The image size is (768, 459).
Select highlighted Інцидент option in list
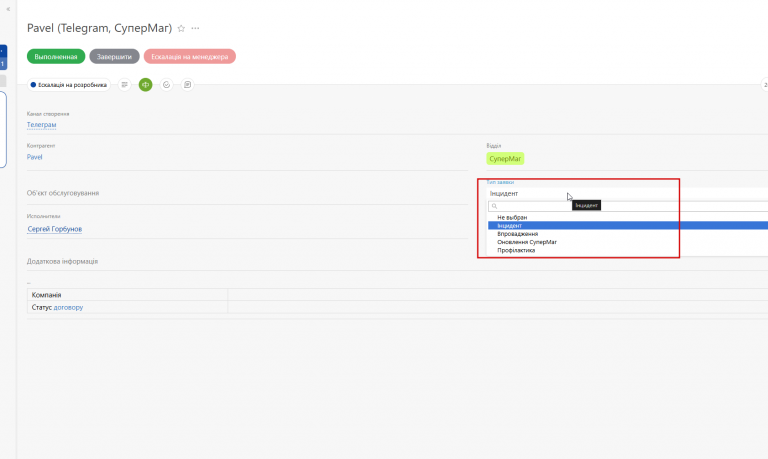(x=628, y=226)
